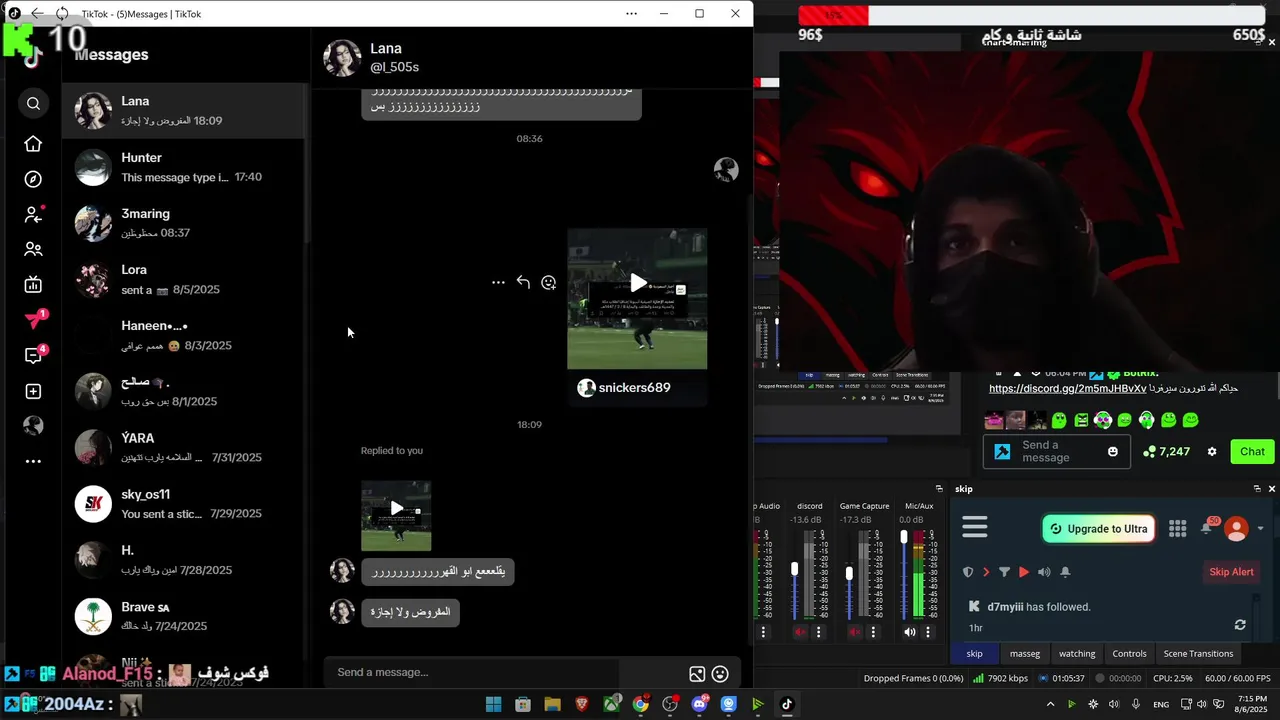The height and width of the screenshot is (720, 1280).
Task: Switch to Controls dock tab
Action: (x=1129, y=653)
